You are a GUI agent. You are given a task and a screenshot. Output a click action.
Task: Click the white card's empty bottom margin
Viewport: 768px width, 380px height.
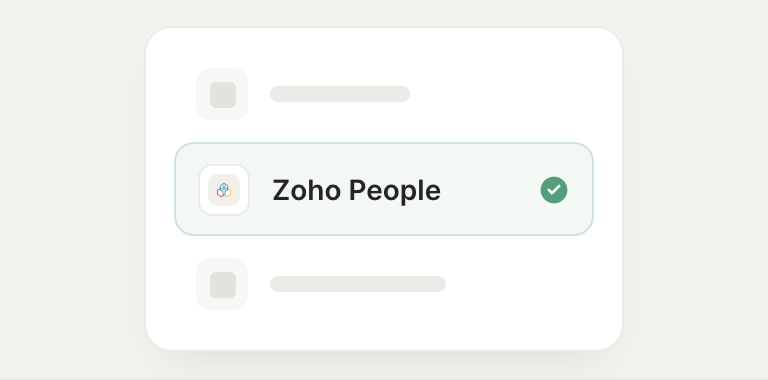pyautogui.click(x=384, y=332)
